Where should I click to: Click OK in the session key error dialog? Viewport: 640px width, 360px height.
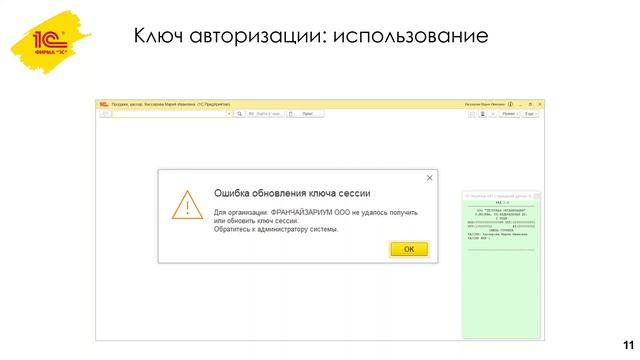(409, 249)
